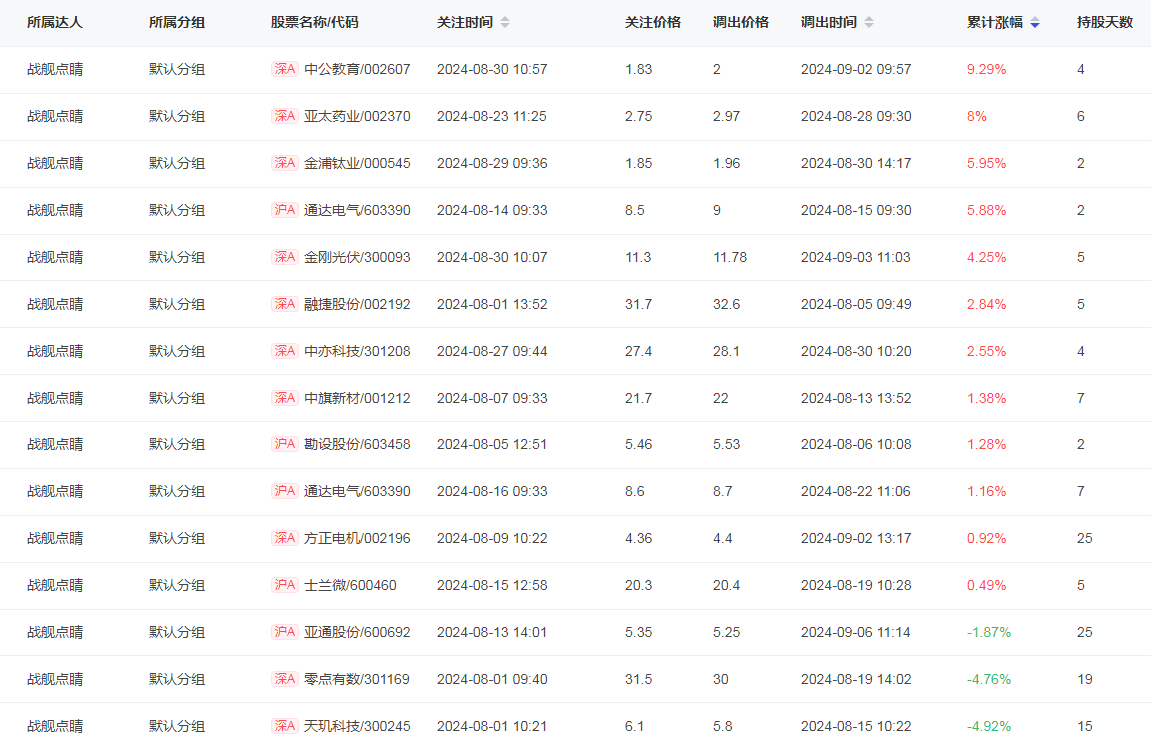Image resolution: width=1151 pixels, height=748 pixels.
Task: Click follow time 2024-08-30 10:57
Action: tap(492, 69)
